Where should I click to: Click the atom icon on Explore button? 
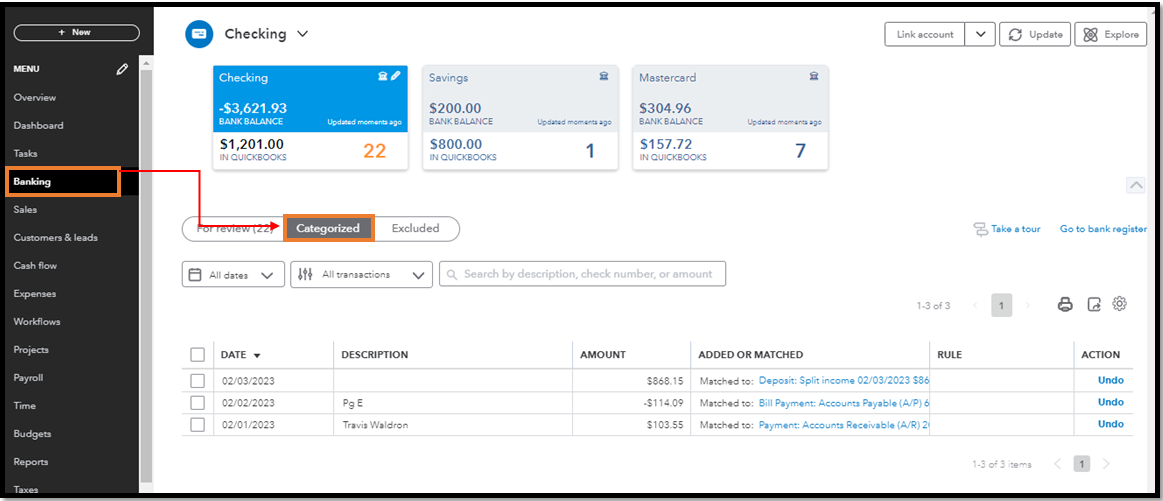(x=1090, y=34)
